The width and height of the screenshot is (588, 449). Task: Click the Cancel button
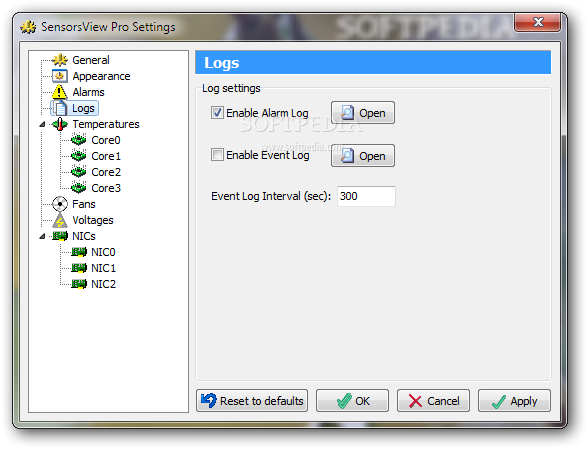click(x=433, y=401)
